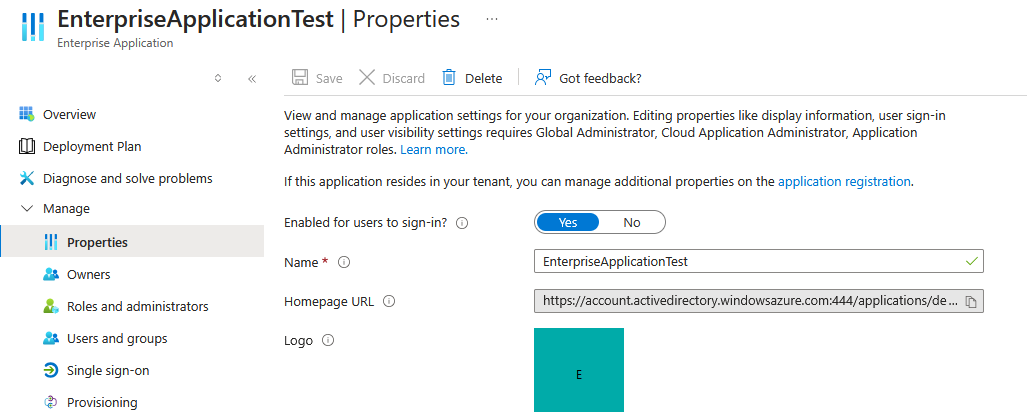Click the Overview grid icon
Image resolution: width=1027 pixels, height=412 pixels.
click(x=27, y=114)
